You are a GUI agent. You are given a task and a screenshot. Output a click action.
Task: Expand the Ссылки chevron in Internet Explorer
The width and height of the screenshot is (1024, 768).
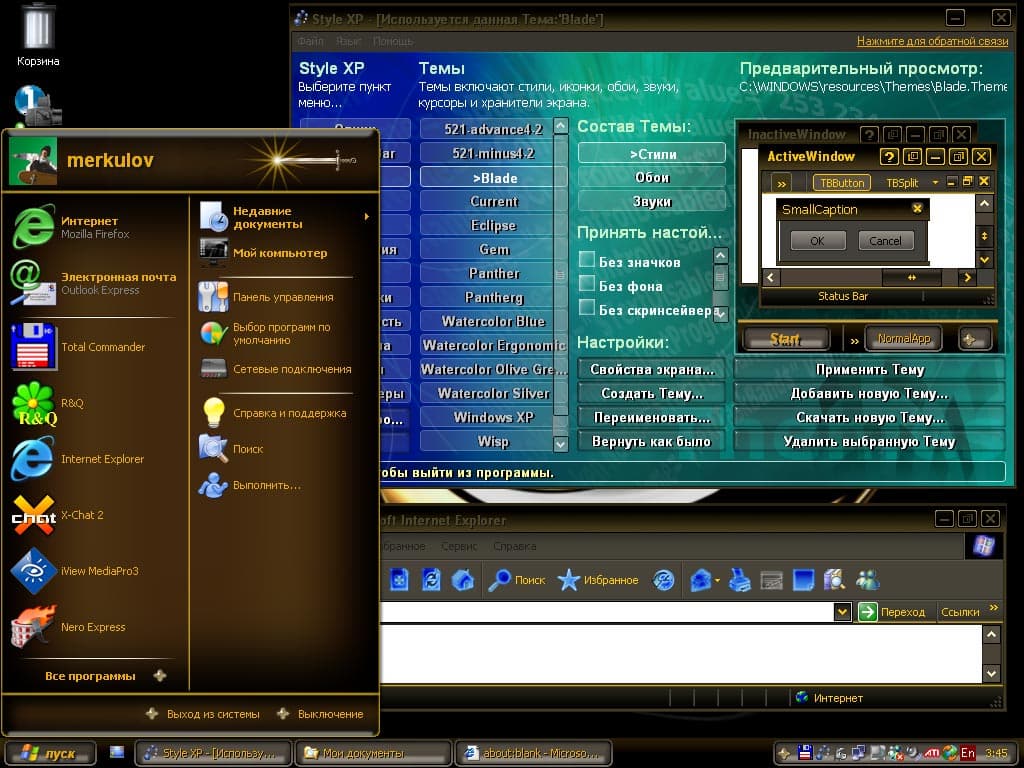993,608
